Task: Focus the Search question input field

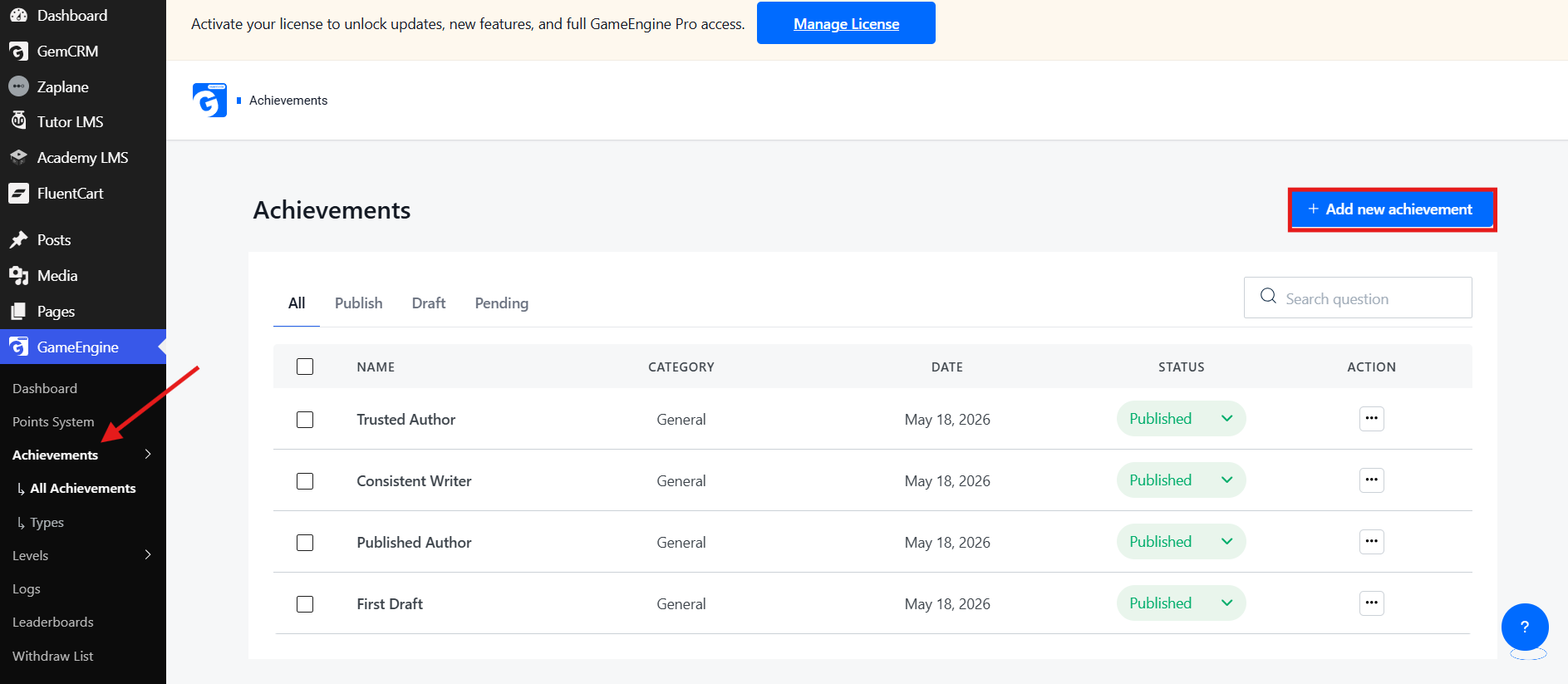Action: [x=1358, y=298]
